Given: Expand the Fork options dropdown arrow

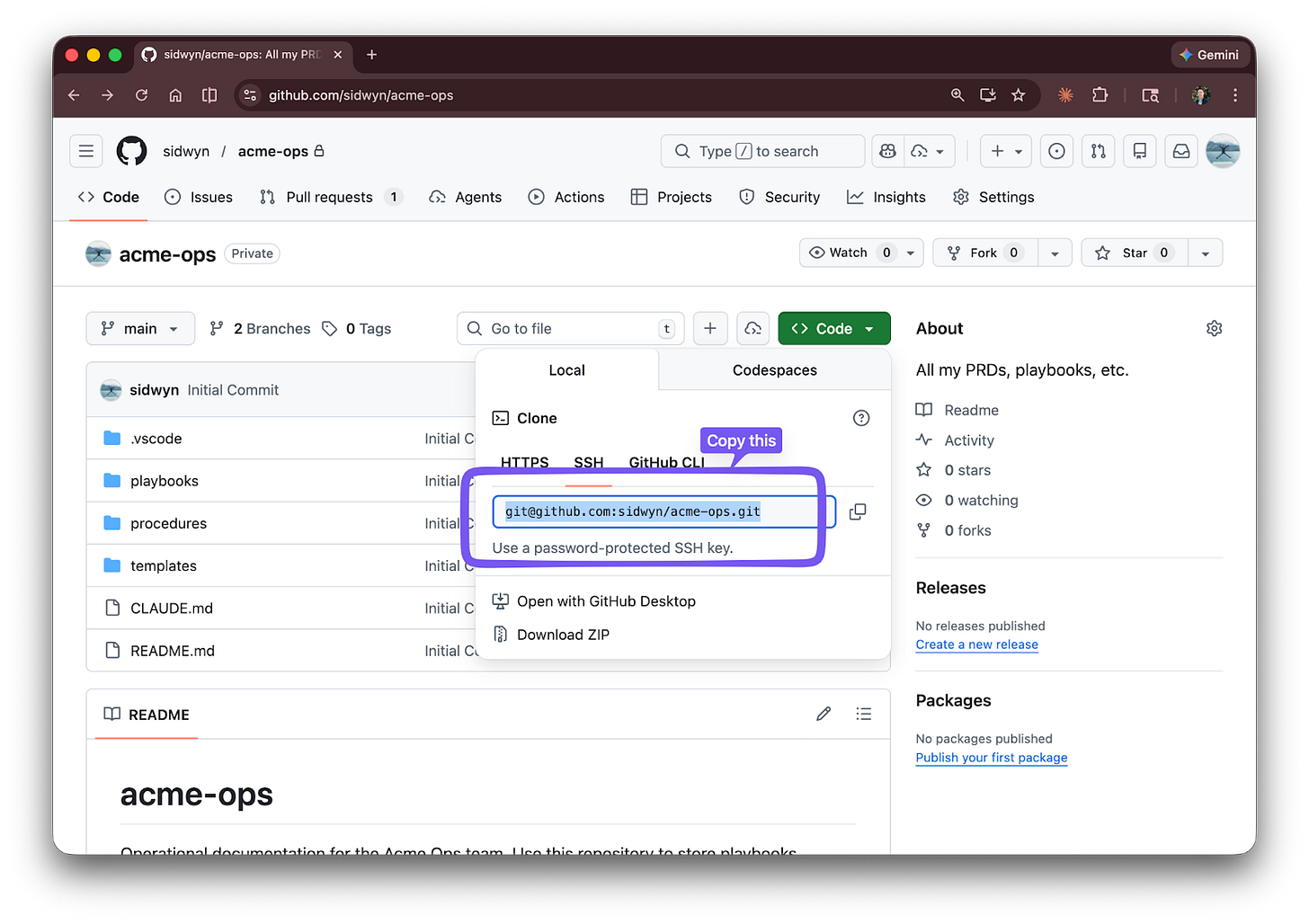Looking at the screenshot, I should pos(1055,253).
